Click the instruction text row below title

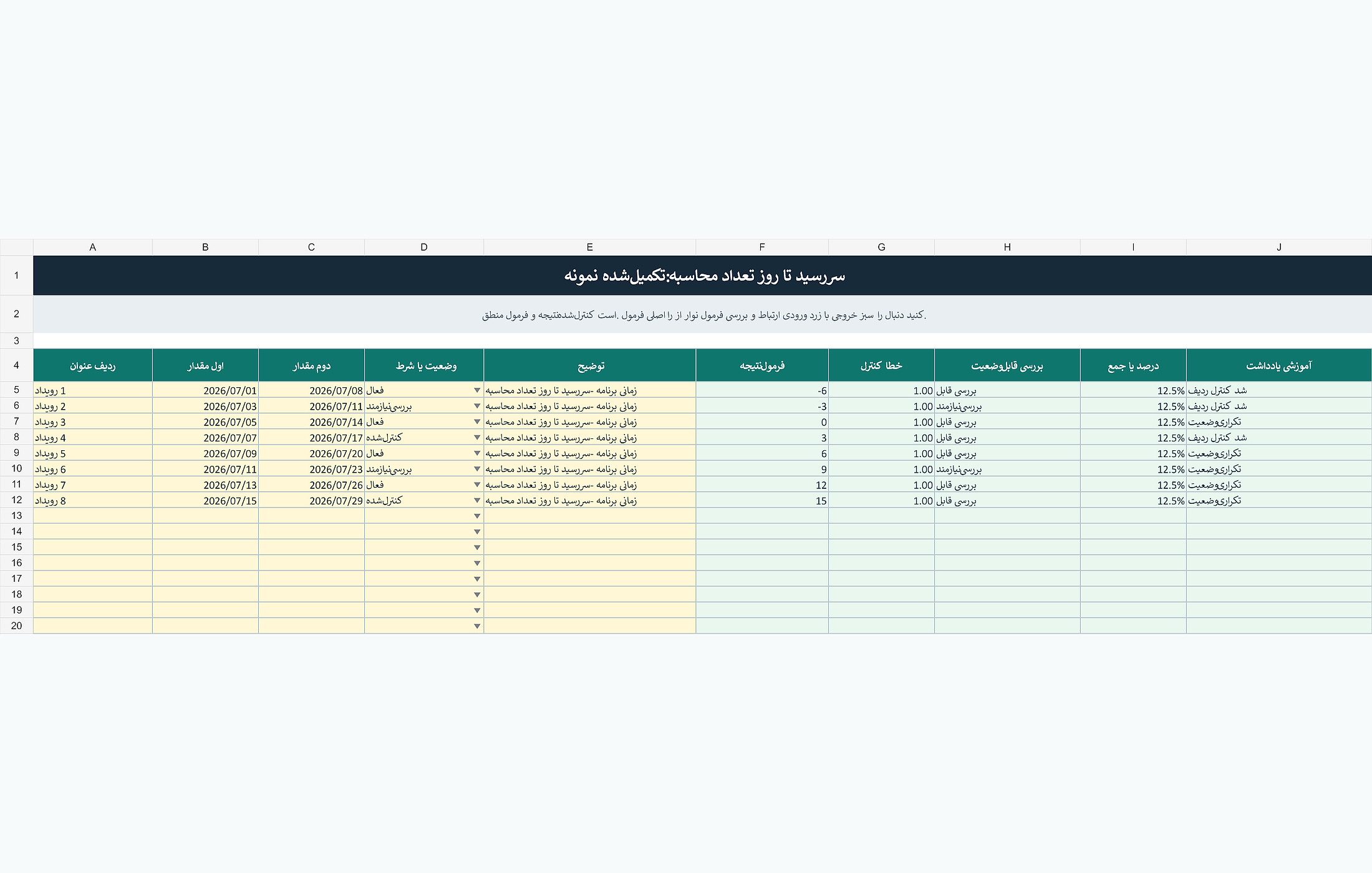pyautogui.click(x=703, y=314)
